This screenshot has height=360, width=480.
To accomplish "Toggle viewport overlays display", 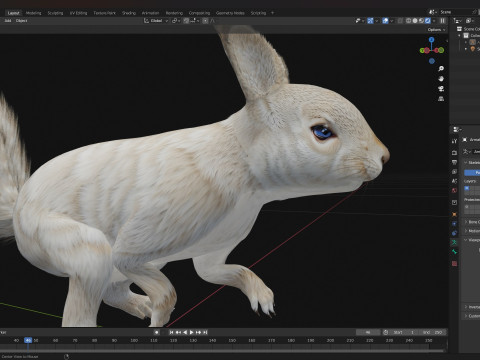I will click(385, 21).
